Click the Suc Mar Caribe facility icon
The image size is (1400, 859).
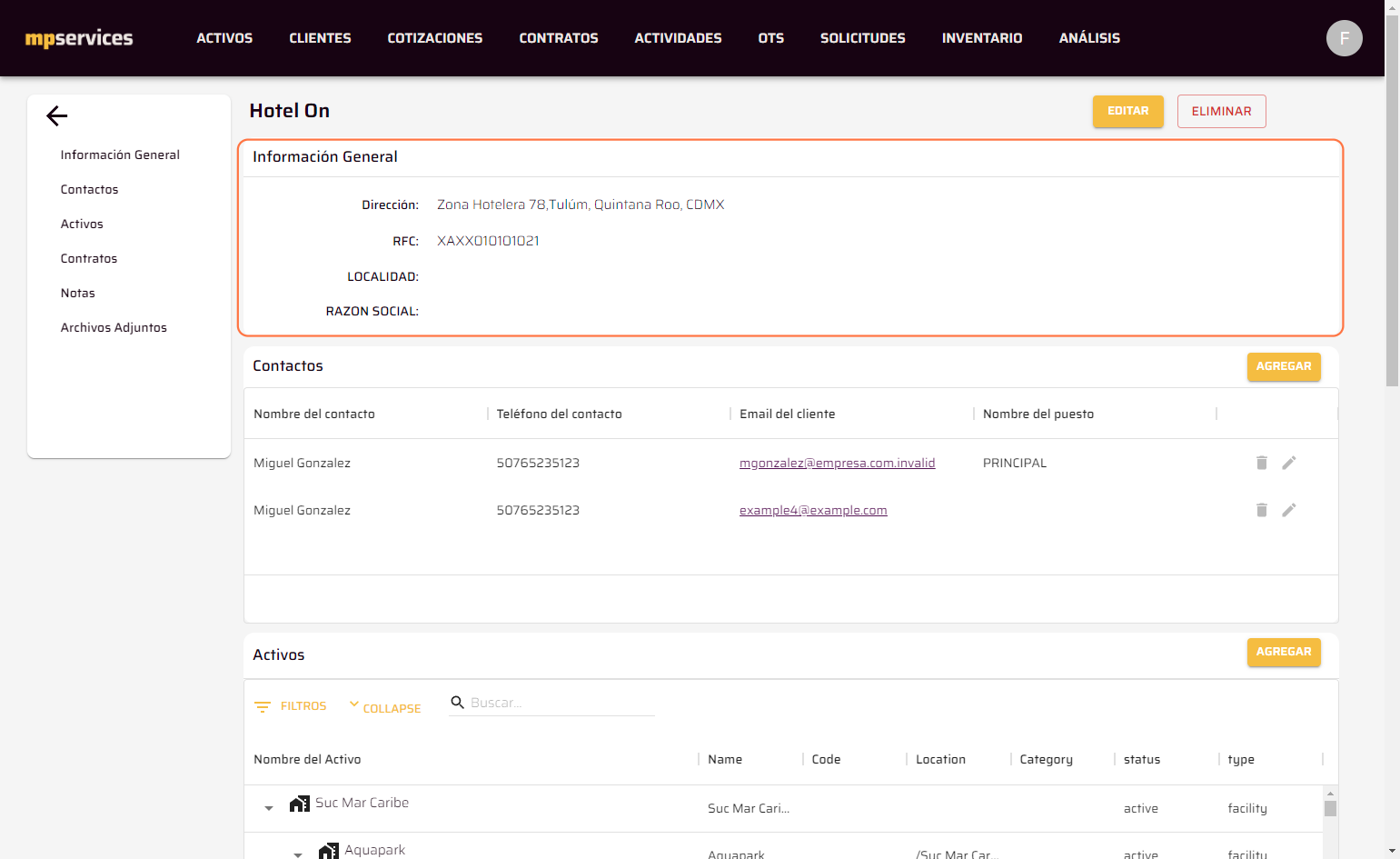(300, 804)
